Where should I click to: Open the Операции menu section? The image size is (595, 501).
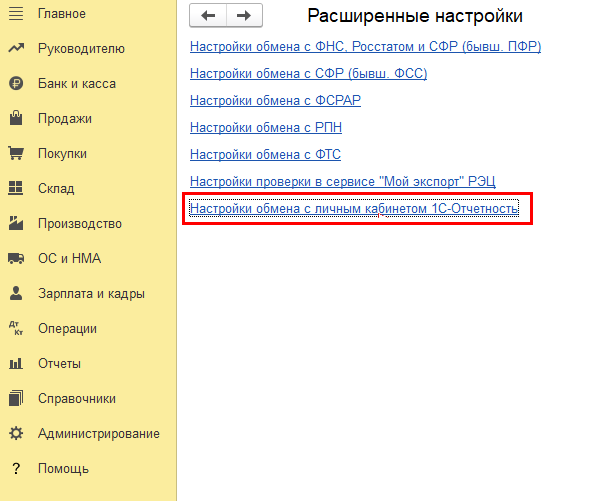(67, 329)
